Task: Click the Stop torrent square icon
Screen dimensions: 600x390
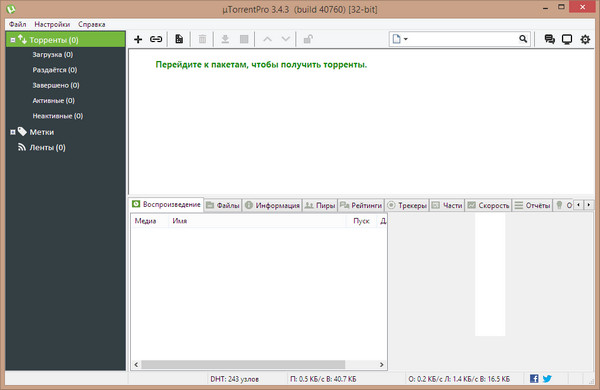Action: [244, 39]
